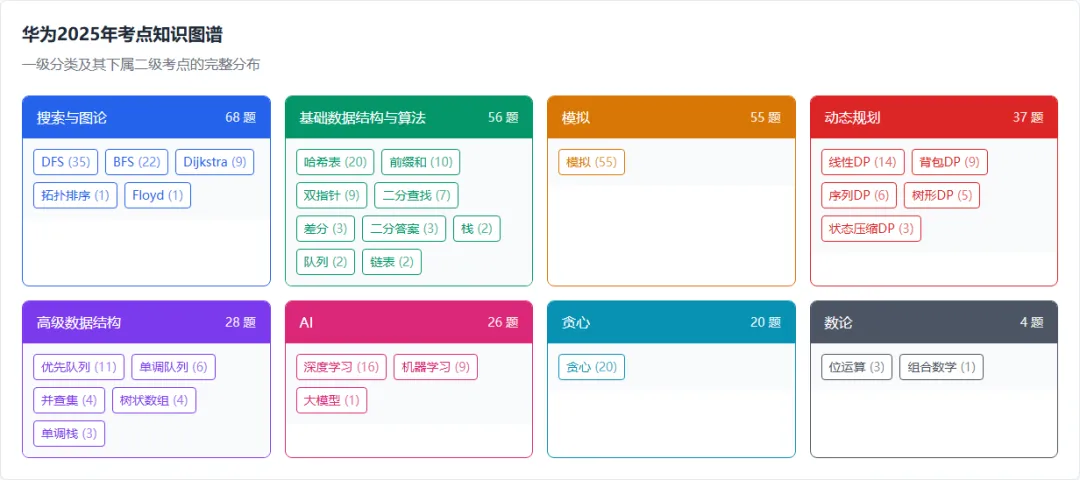Screen dimensions: 1080x480
Task: Click the 哈希表 (20) tag
Action: (335, 162)
